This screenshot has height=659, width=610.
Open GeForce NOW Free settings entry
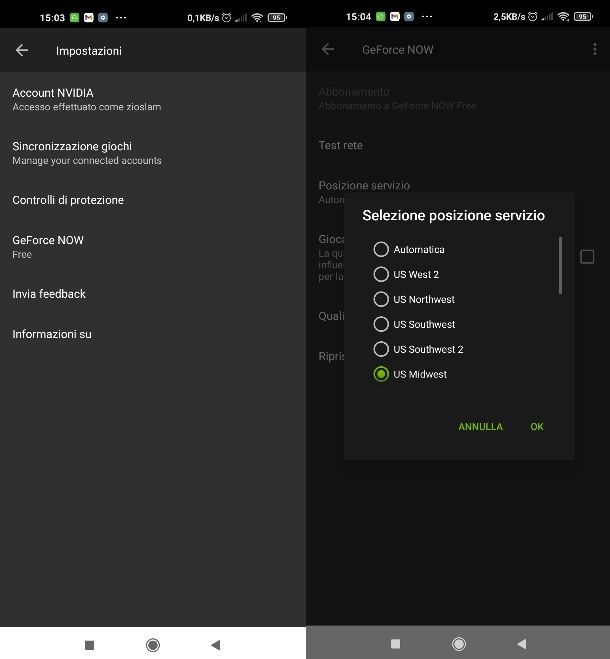click(153, 247)
